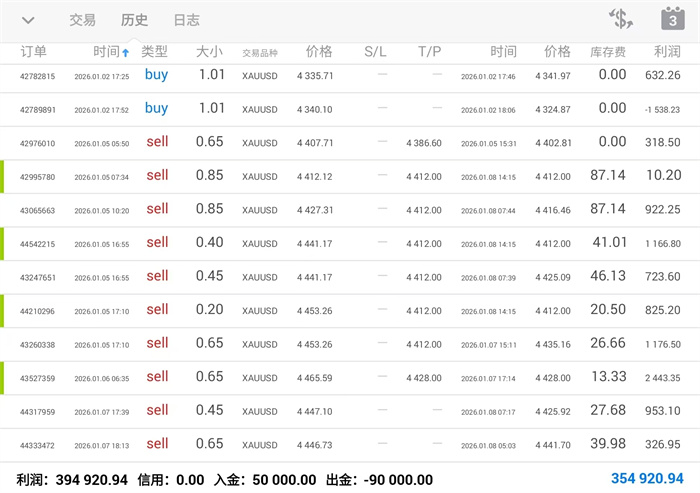Click the total balance 354 920.94

tap(647, 479)
